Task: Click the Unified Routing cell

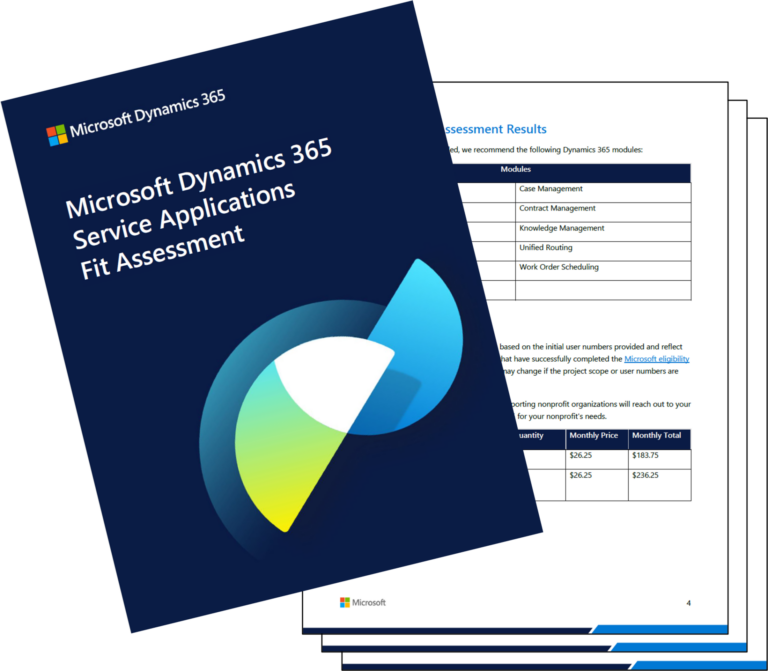Action: (603, 251)
